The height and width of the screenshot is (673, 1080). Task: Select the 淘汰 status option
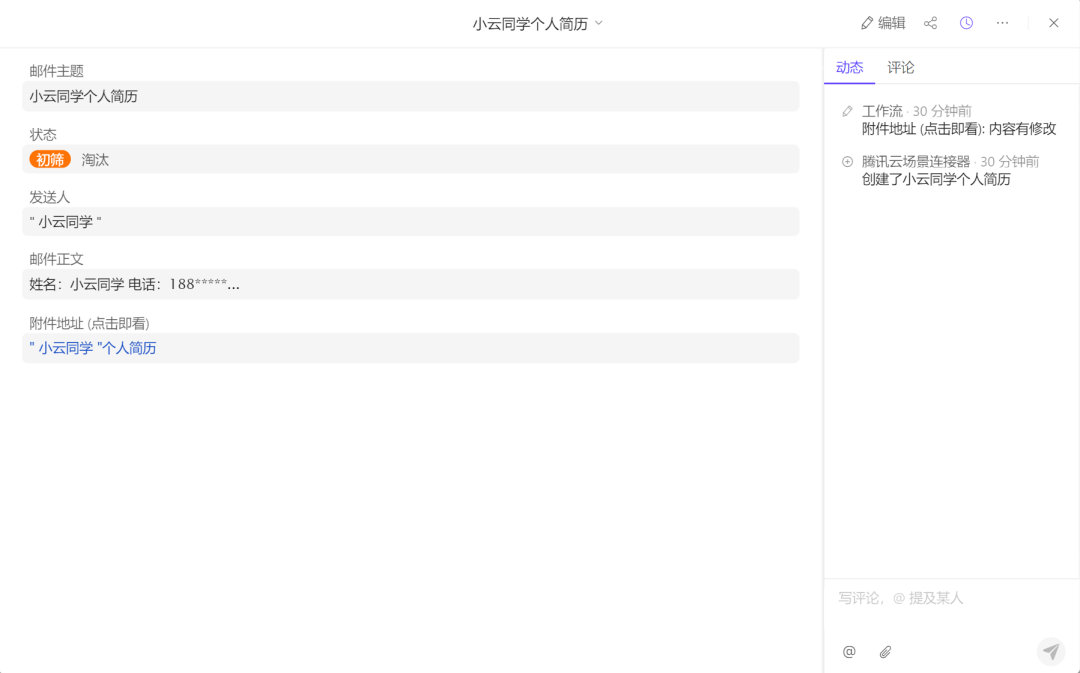pyautogui.click(x=95, y=160)
